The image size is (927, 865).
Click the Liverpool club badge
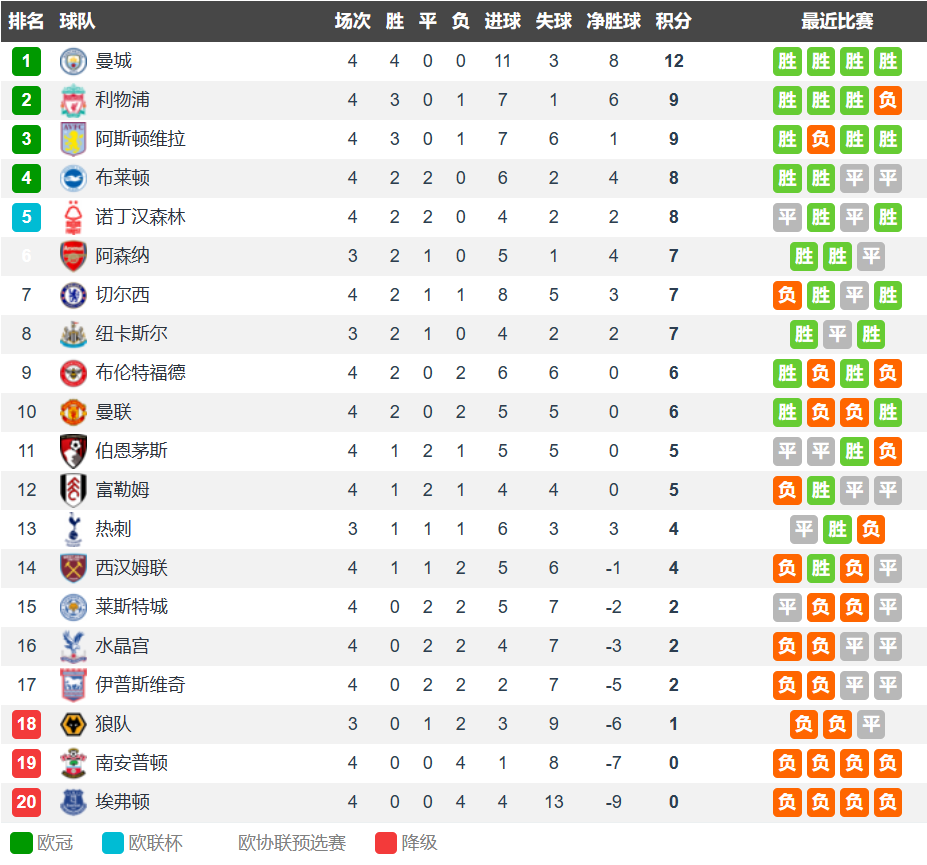(73, 100)
